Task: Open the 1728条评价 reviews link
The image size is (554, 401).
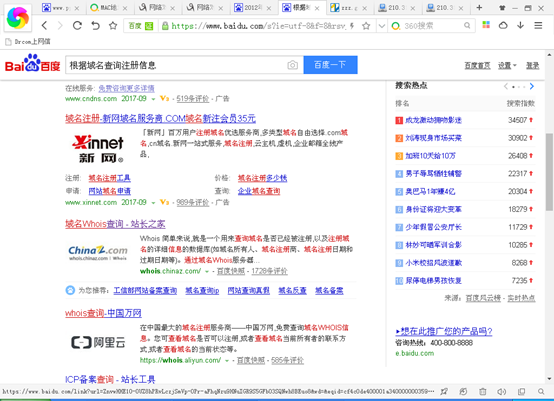Action: click(x=269, y=271)
